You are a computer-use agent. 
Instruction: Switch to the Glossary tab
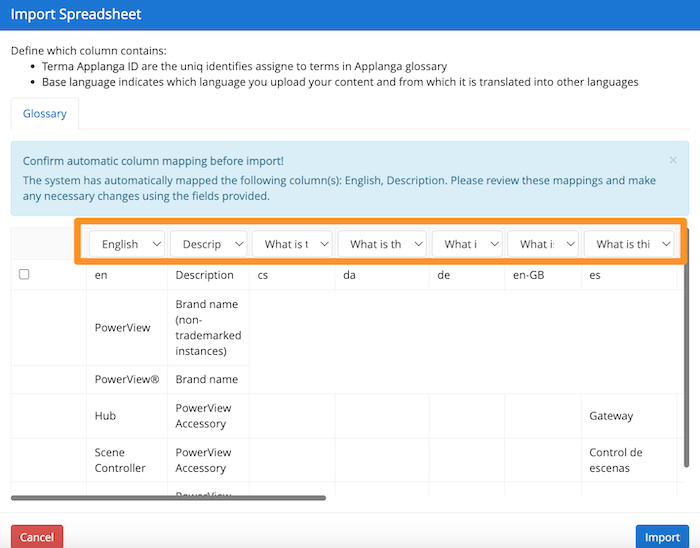tap(45, 114)
